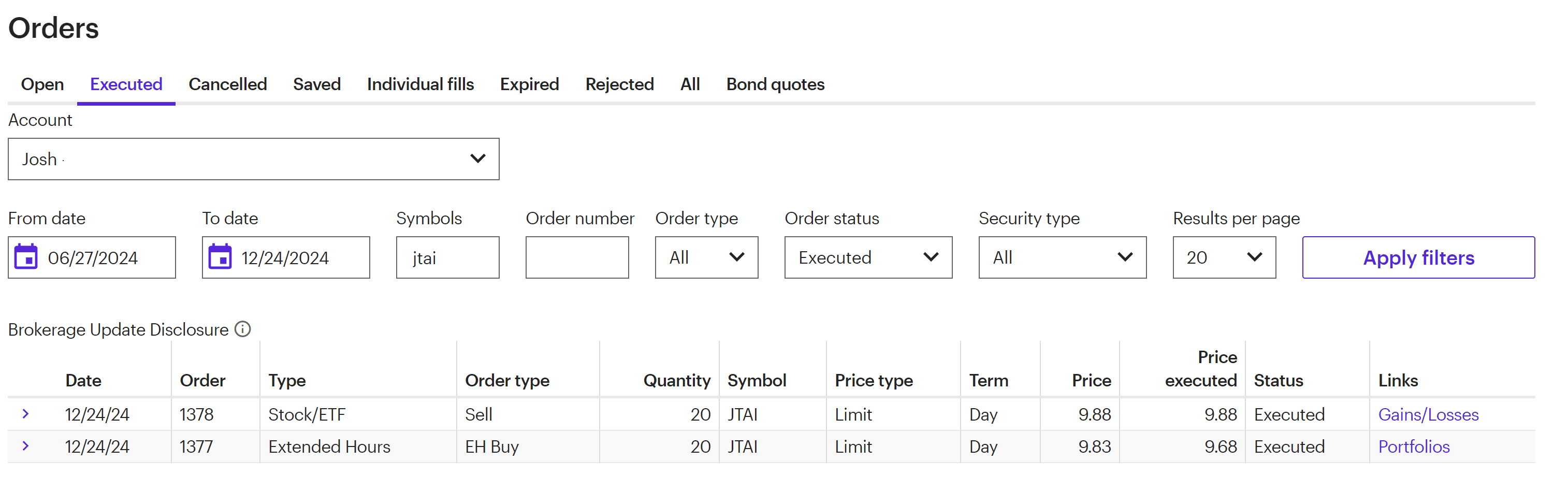1568x490 pixels.
Task: Expand order 1378 row details
Action: [x=25, y=414]
